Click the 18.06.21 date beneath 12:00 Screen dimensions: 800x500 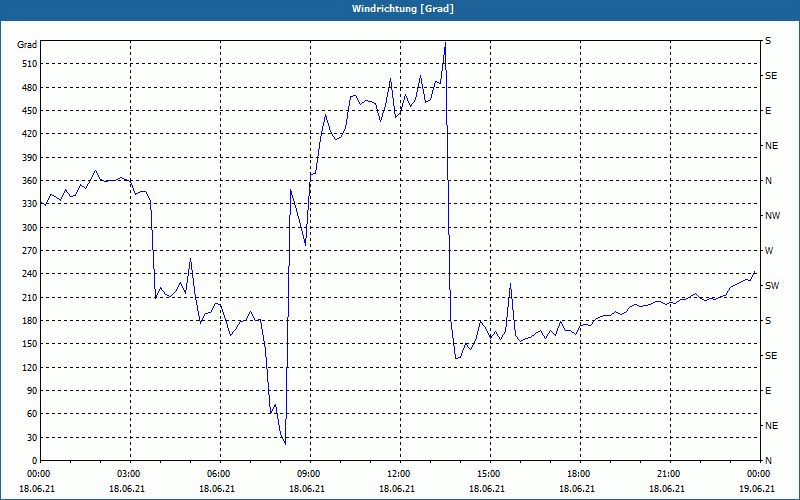[x=397, y=489]
